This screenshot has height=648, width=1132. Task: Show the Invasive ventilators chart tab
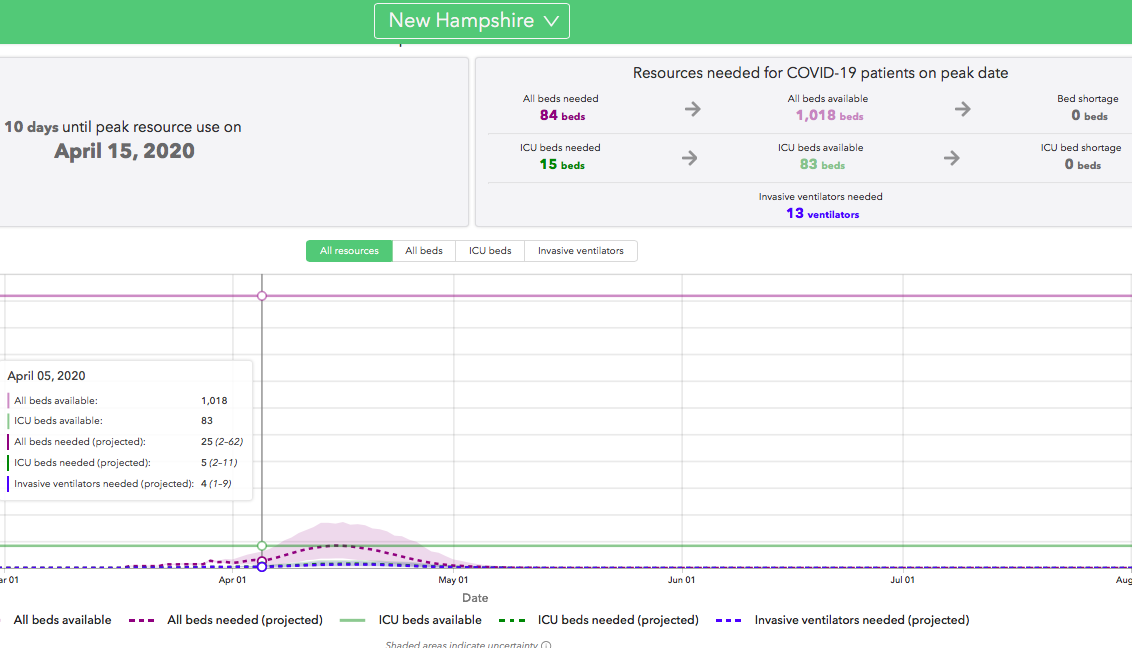[x=580, y=251]
